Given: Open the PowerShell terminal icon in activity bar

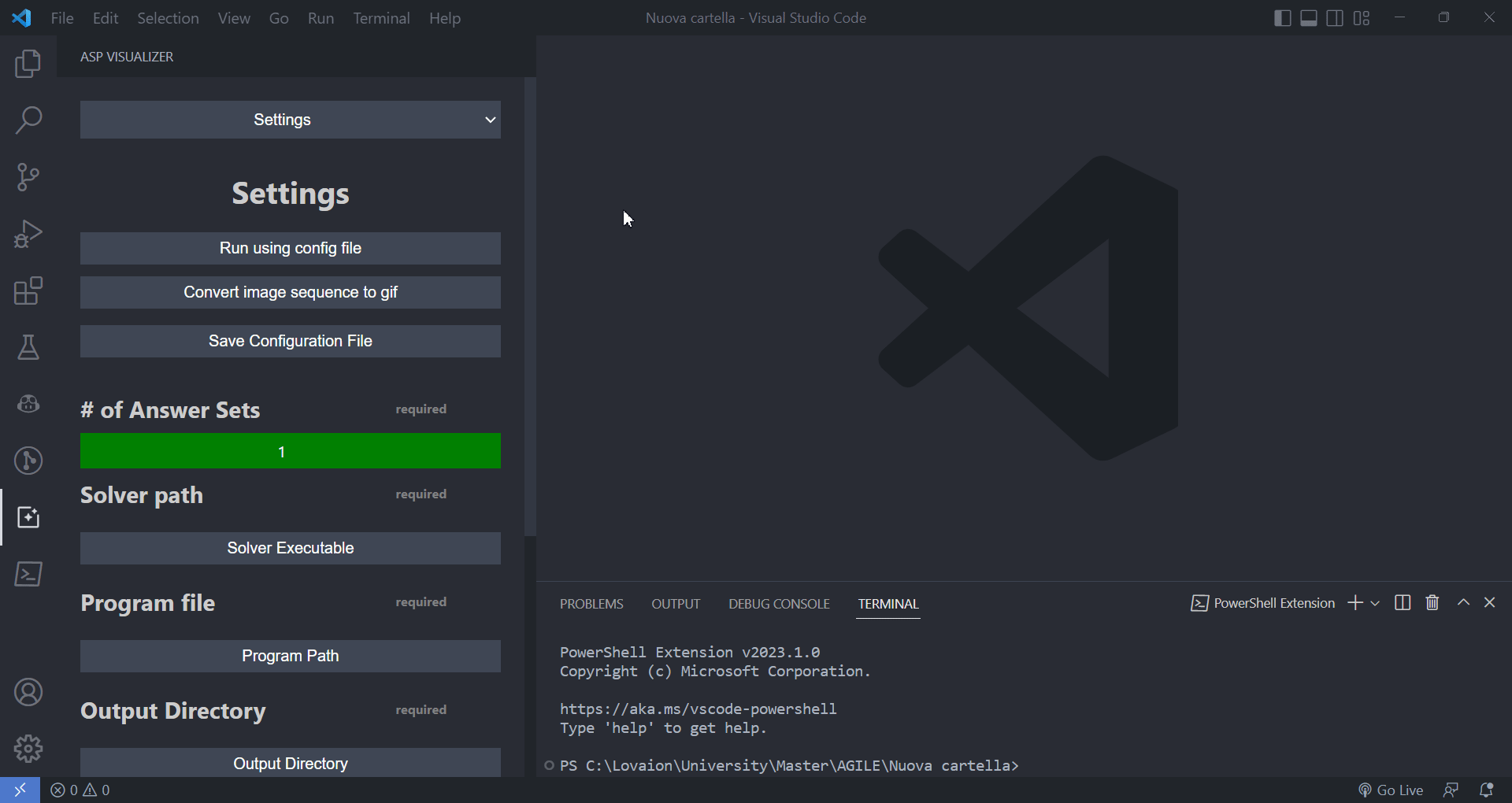Looking at the screenshot, I should click(28, 574).
